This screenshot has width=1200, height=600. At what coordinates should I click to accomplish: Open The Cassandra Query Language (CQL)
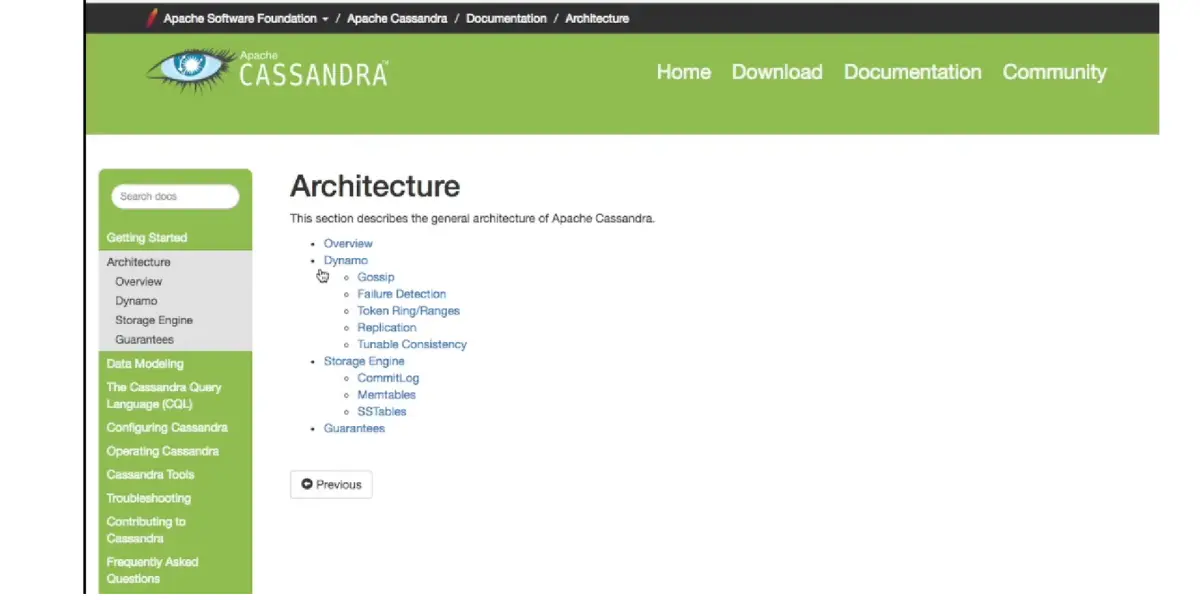(x=164, y=395)
